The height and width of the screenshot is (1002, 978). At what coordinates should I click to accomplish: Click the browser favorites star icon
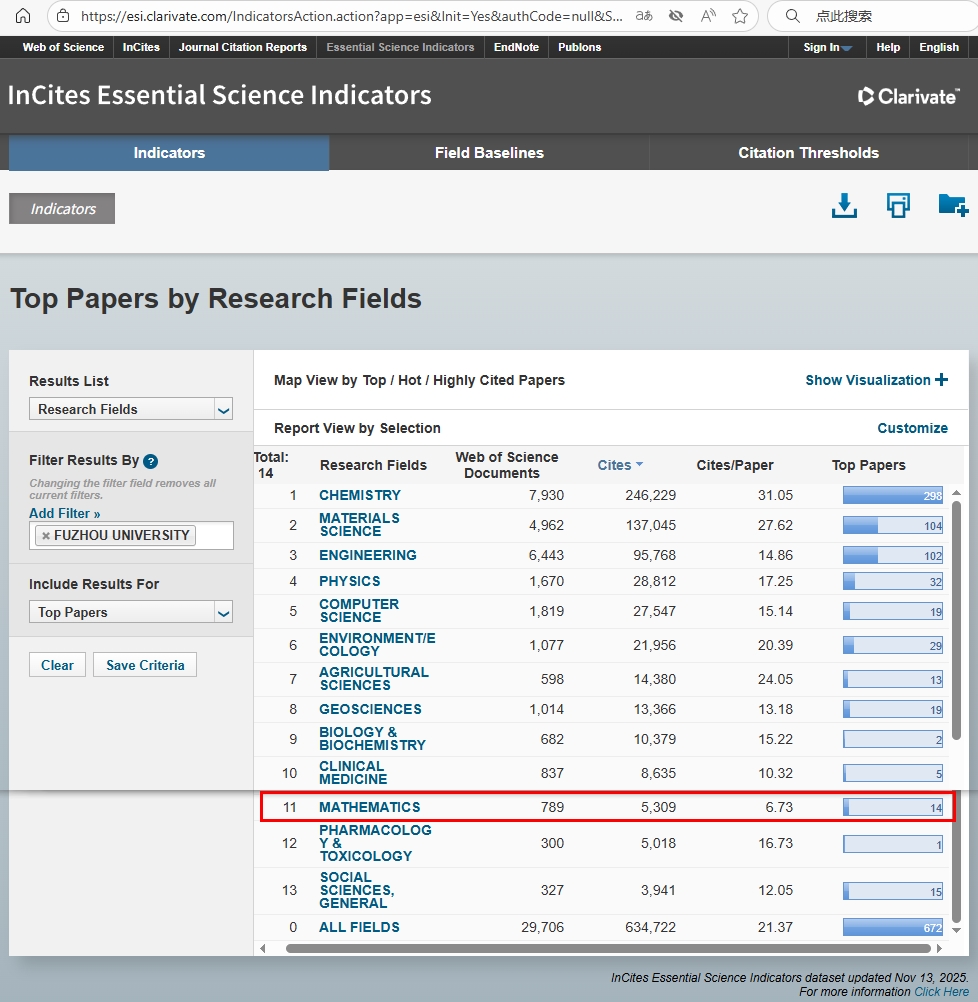click(x=740, y=16)
